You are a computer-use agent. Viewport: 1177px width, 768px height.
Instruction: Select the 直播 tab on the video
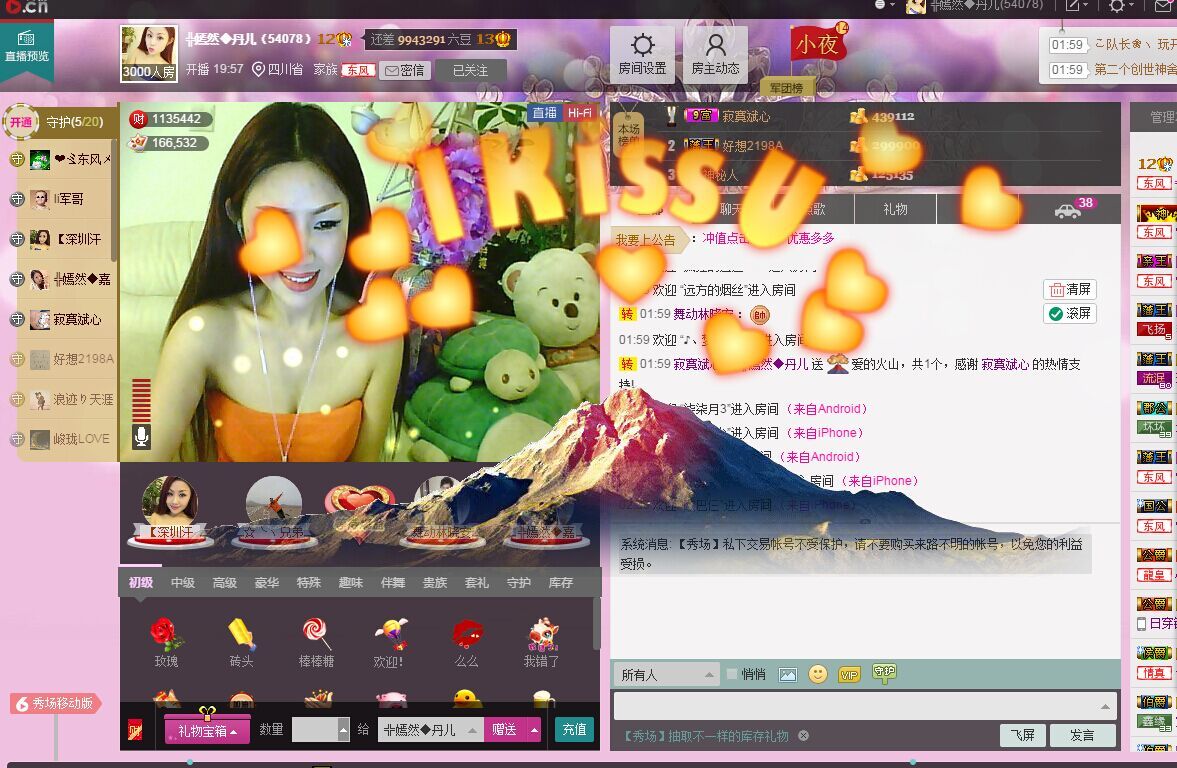click(545, 113)
